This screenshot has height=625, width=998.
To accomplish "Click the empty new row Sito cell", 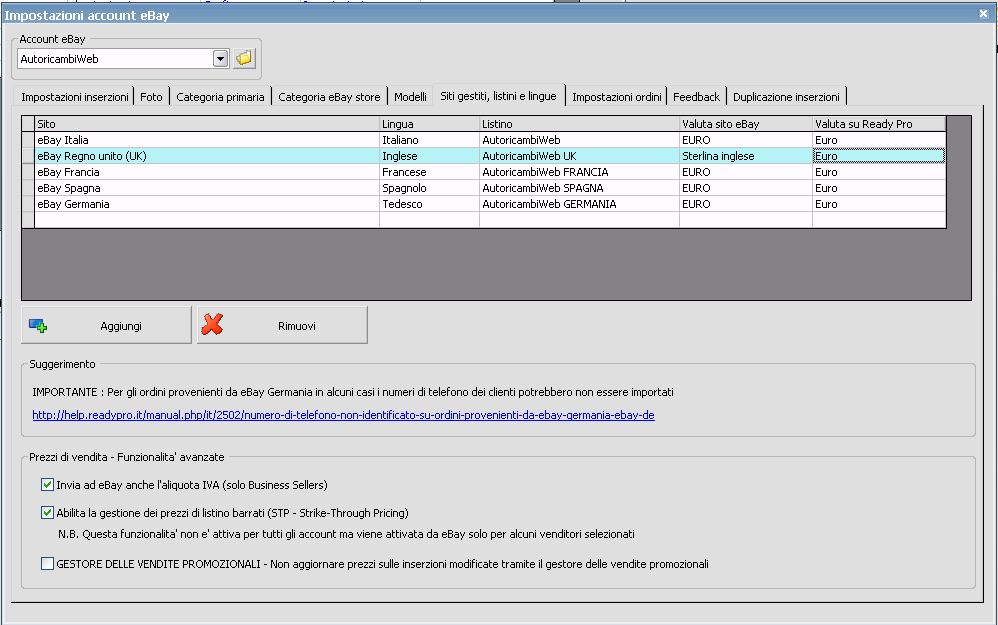I will (207, 220).
